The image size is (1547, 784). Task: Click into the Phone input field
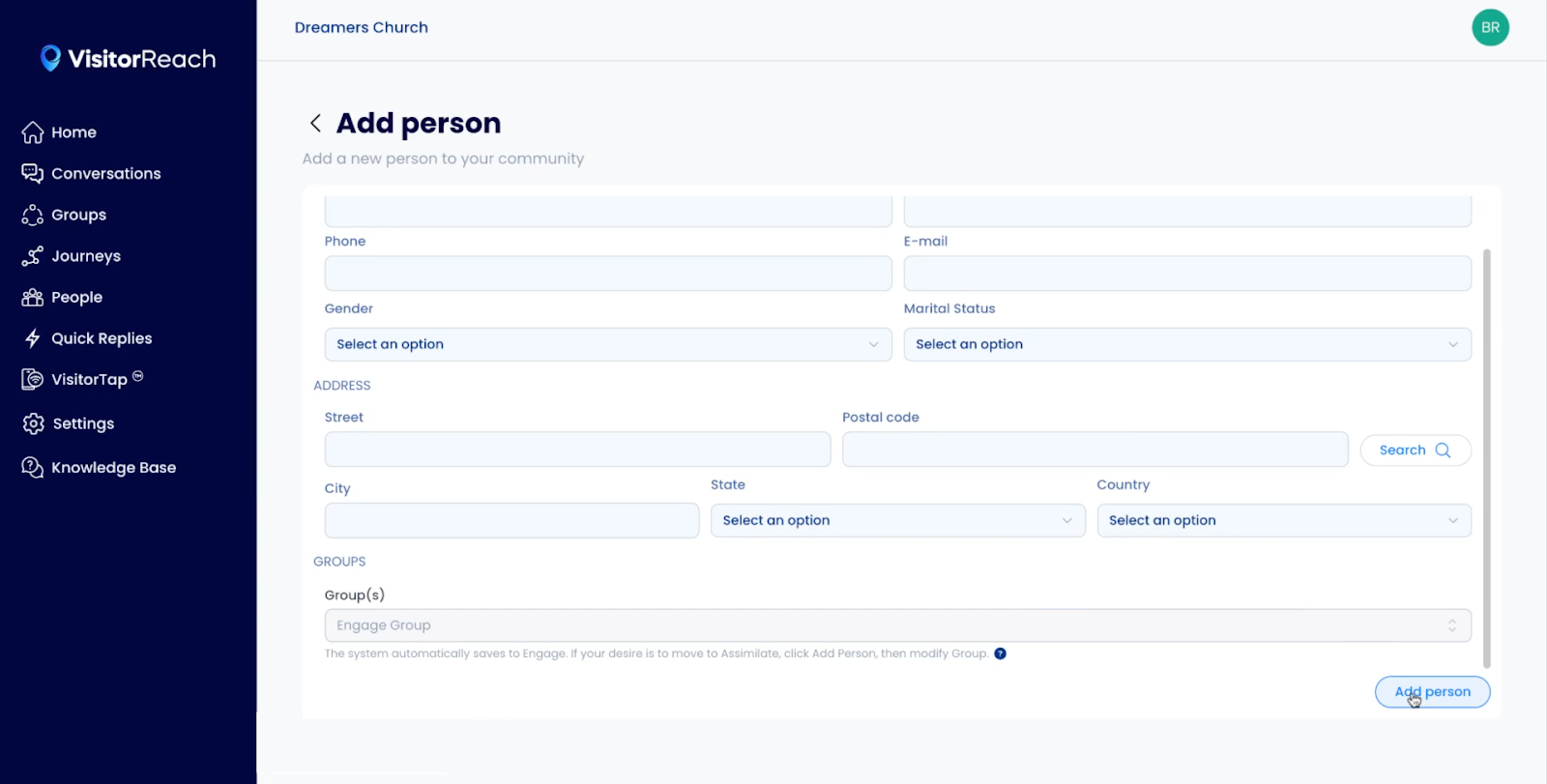coord(607,274)
